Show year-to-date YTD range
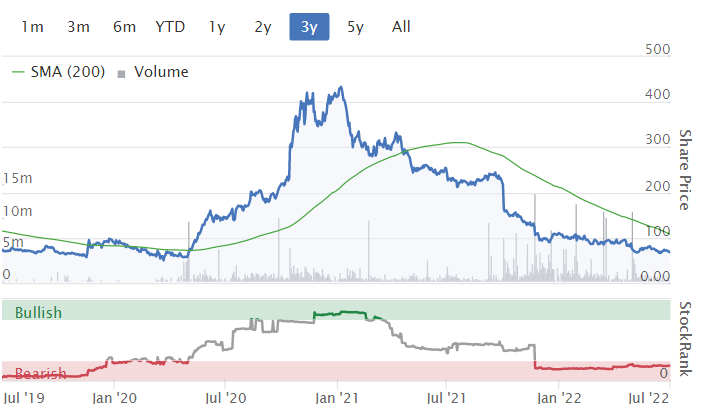Viewport: 702px width, 404px height. (x=170, y=27)
